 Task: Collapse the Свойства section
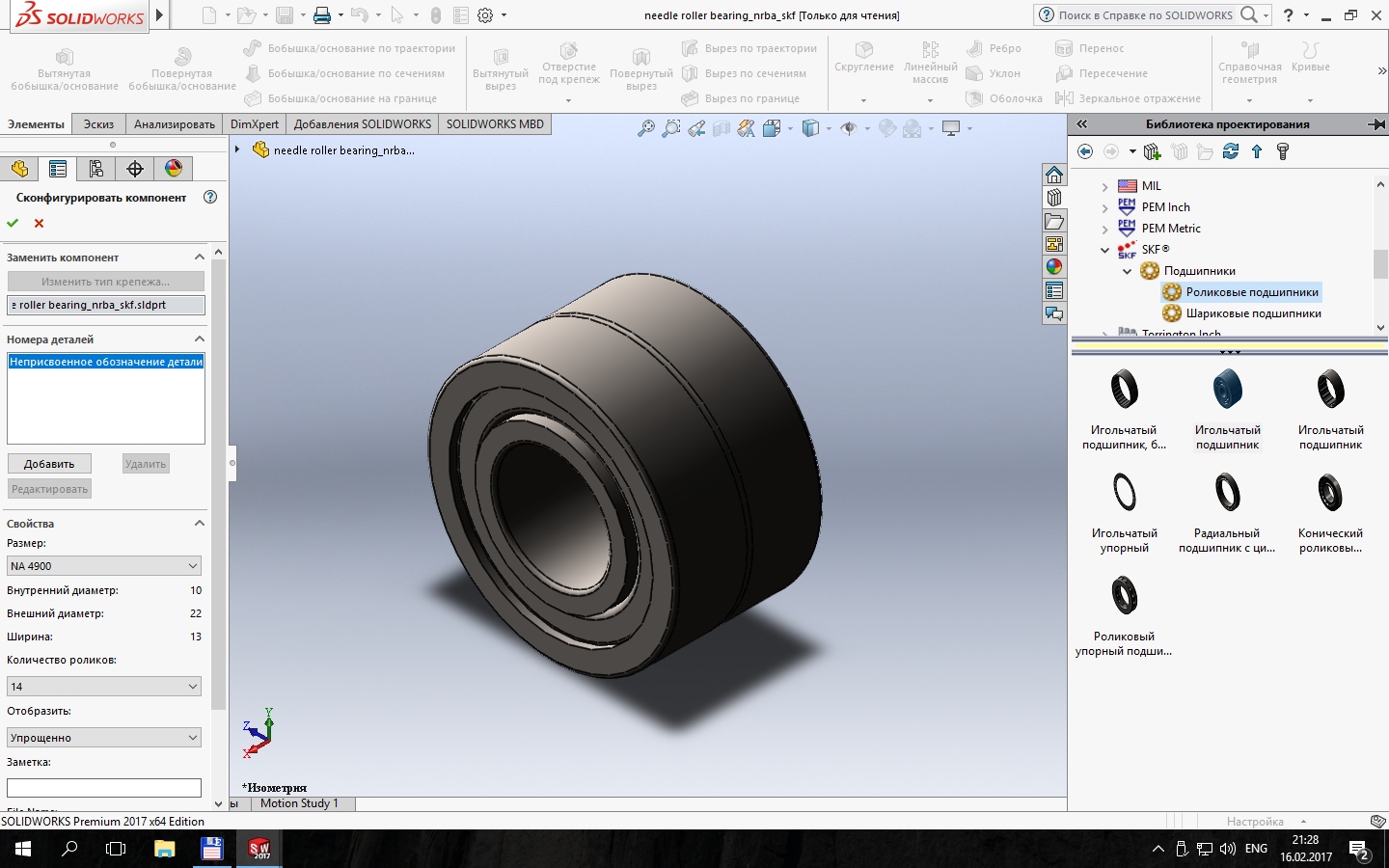(200, 524)
